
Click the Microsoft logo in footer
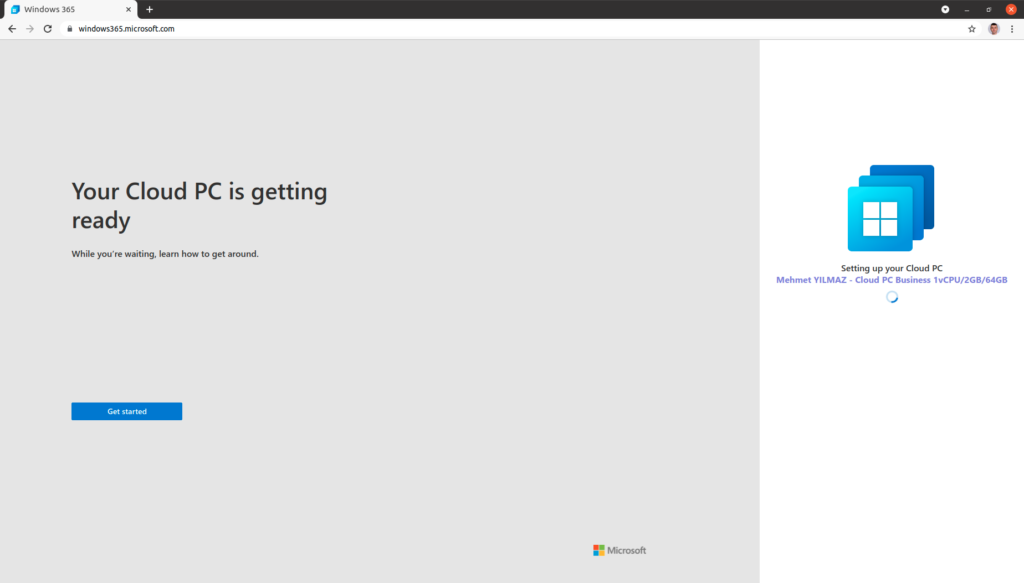(619, 550)
